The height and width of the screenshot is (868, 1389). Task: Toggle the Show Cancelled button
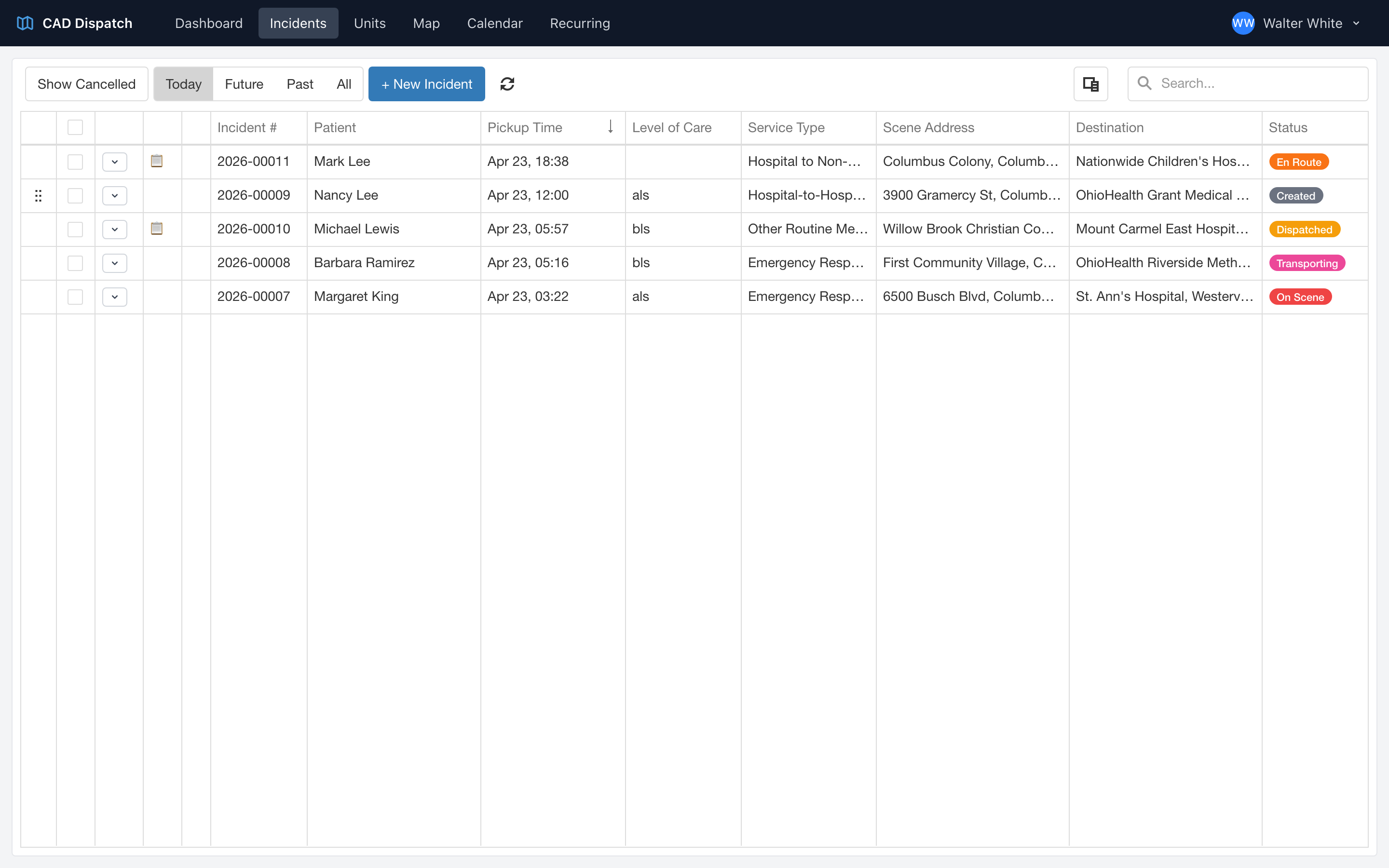pyautogui.click(x=87, y=84)
